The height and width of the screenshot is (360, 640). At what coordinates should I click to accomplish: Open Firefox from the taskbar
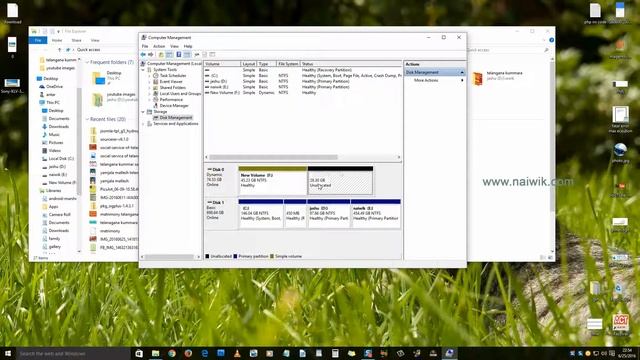[x=188, y=353]
